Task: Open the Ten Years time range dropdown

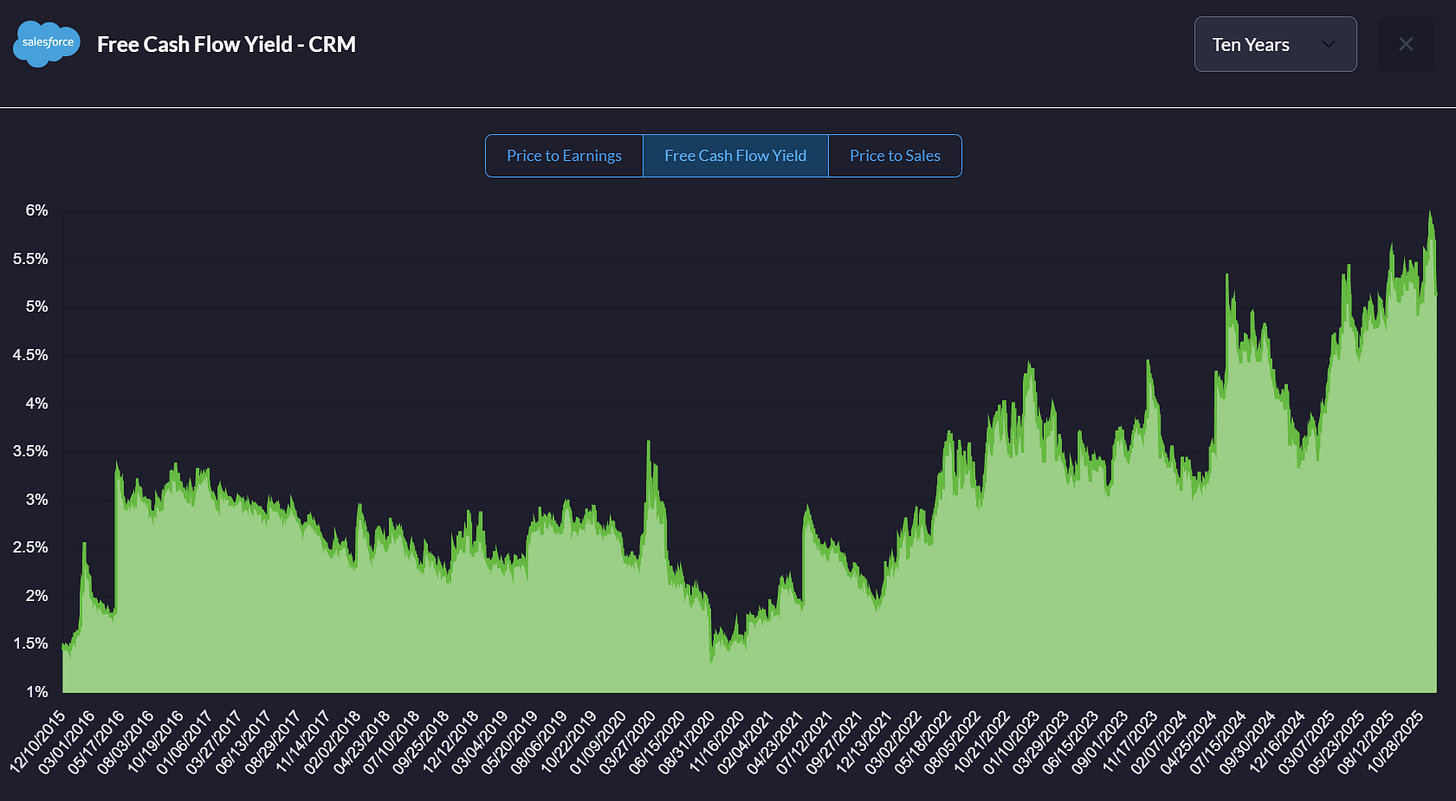Action: coord(1275,44)
